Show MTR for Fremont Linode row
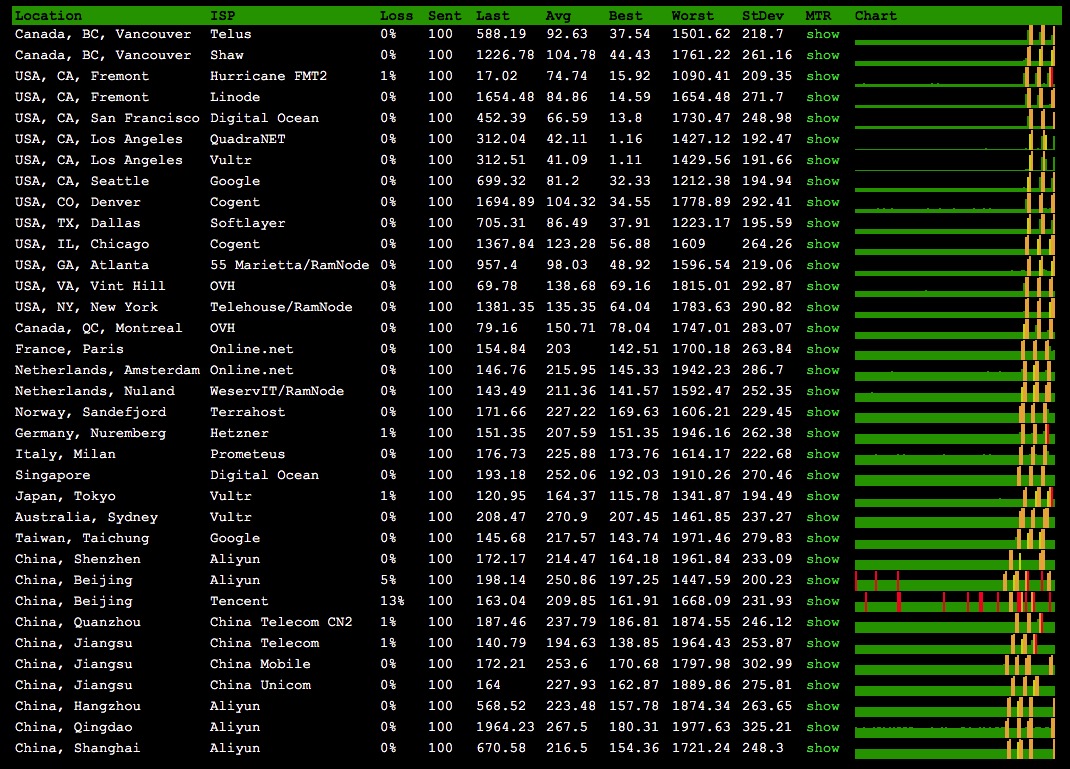Viewport: 1070px width, 769px height. pos(823,97)
